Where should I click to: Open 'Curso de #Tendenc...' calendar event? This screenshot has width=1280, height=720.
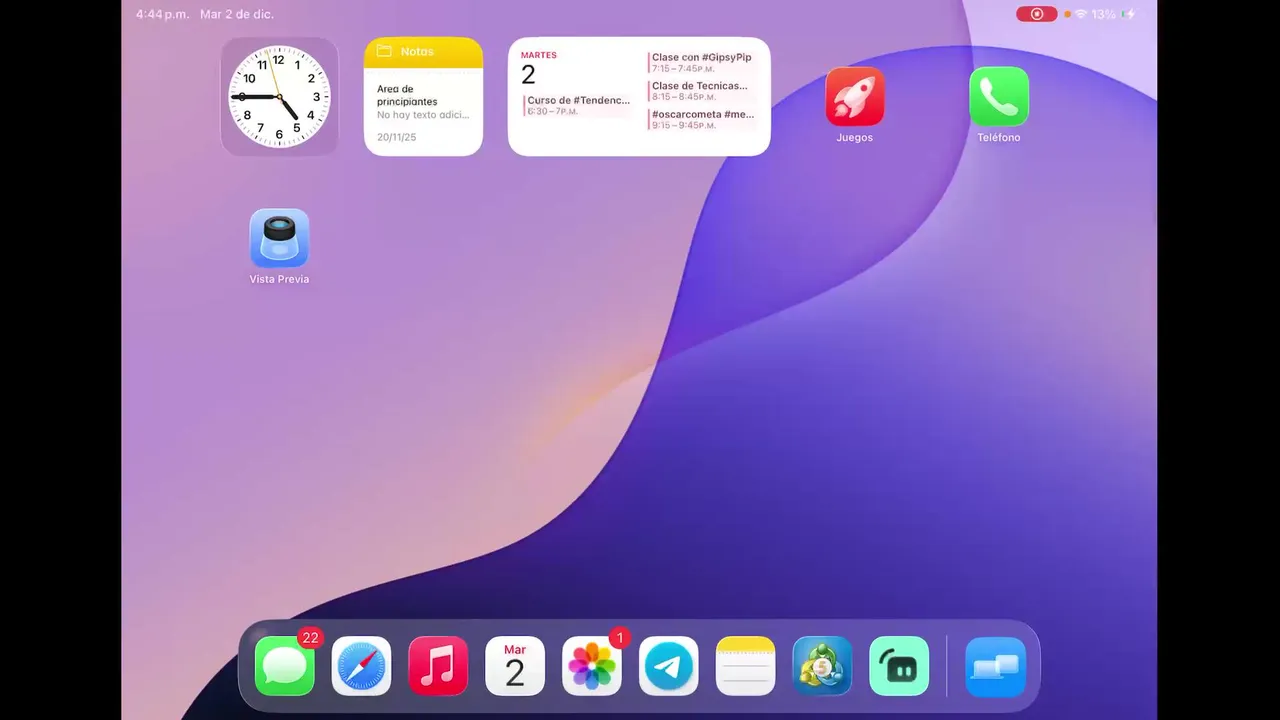click(578, 105)
